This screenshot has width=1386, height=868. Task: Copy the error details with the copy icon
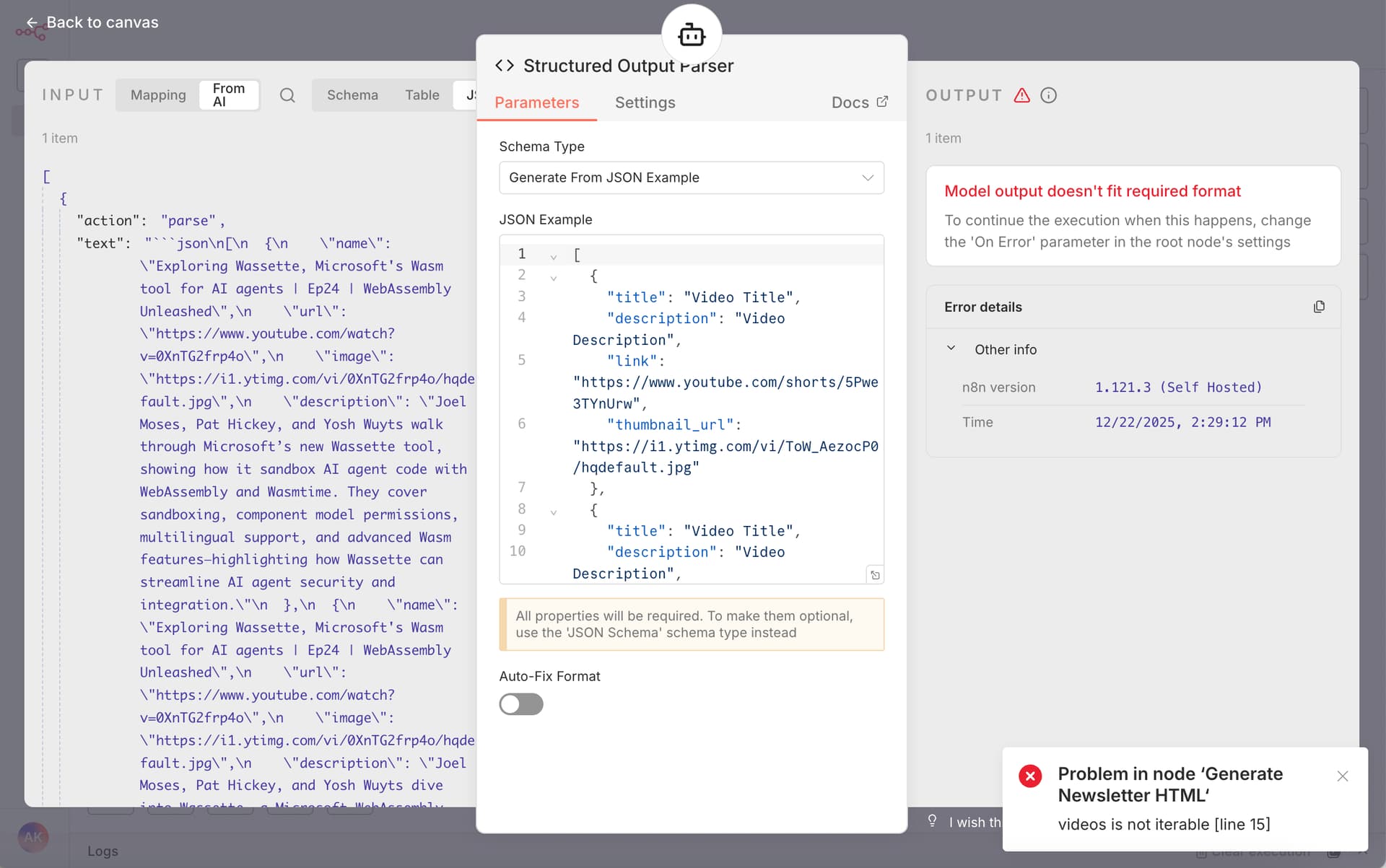(1319, 307)
